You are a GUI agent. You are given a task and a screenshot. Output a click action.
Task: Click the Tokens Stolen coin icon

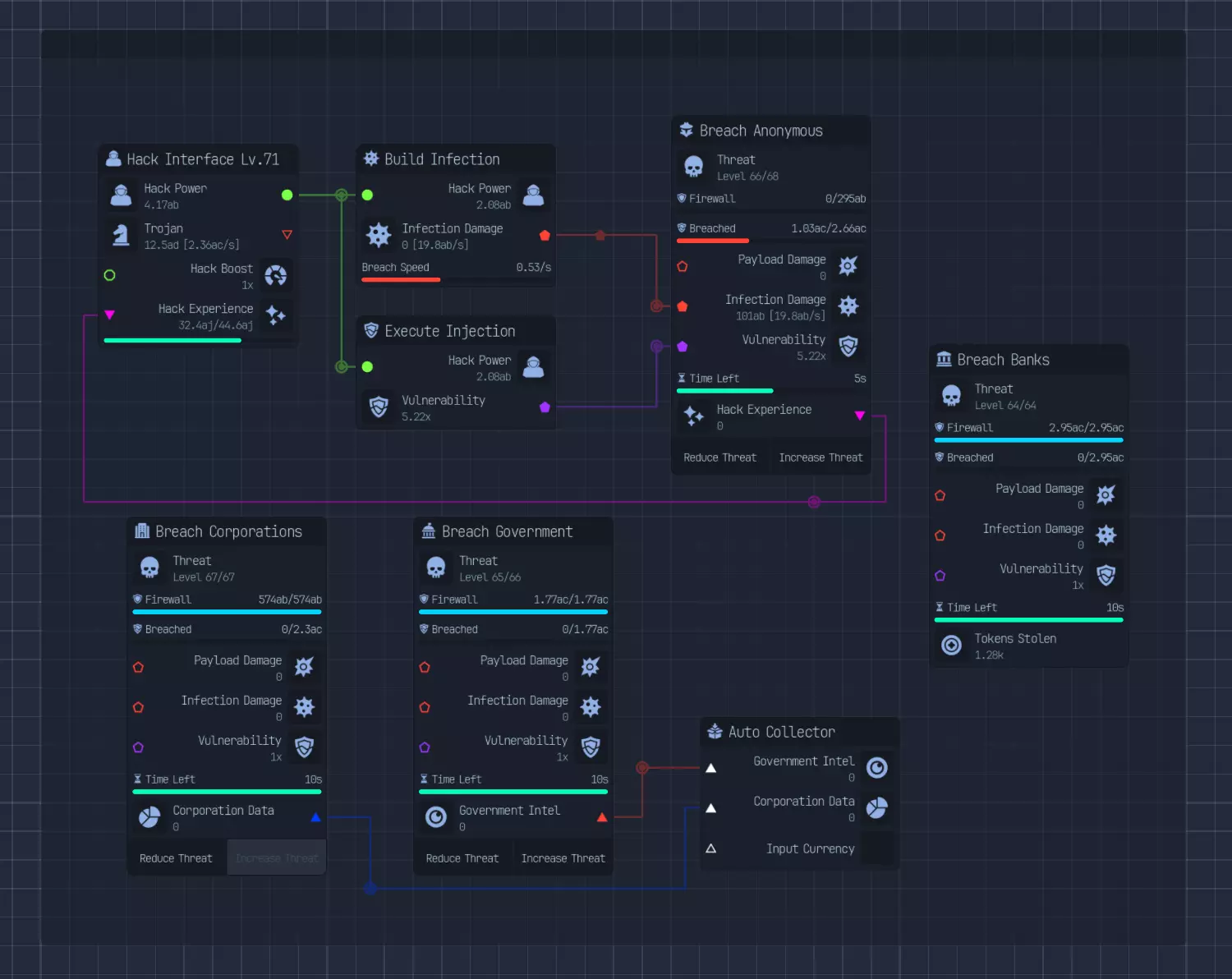952,646
